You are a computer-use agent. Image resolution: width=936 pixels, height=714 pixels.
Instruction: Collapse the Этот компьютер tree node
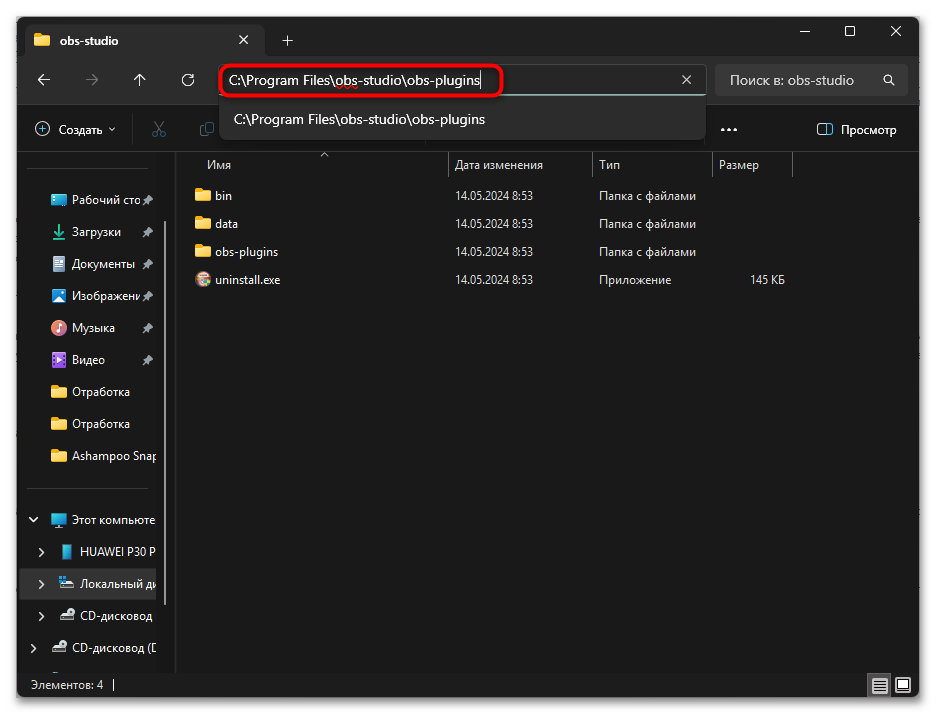[33, 520]
